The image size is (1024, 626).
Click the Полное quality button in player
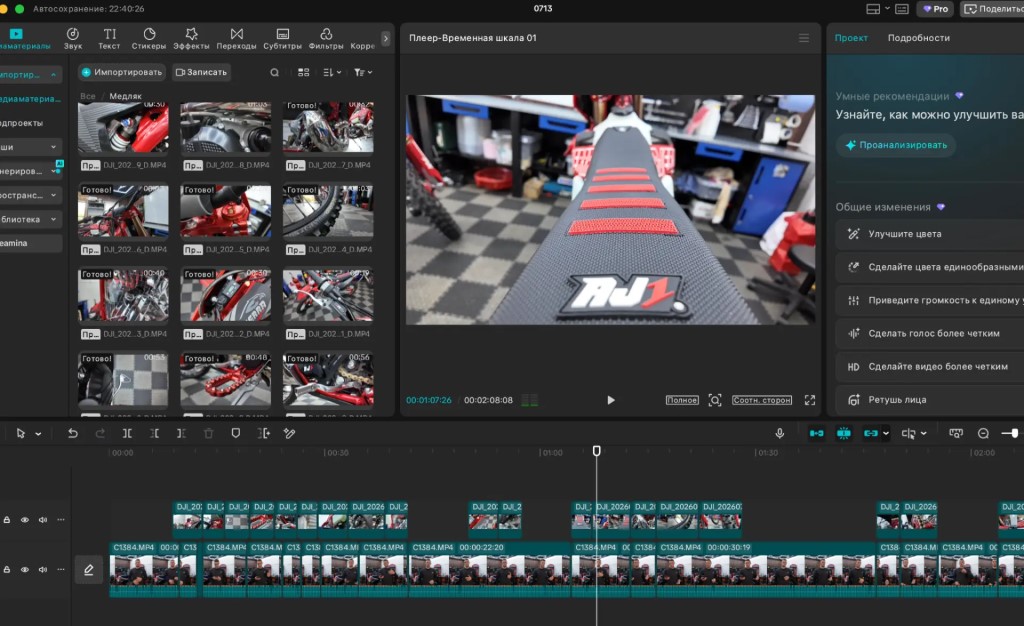(682, 400)
